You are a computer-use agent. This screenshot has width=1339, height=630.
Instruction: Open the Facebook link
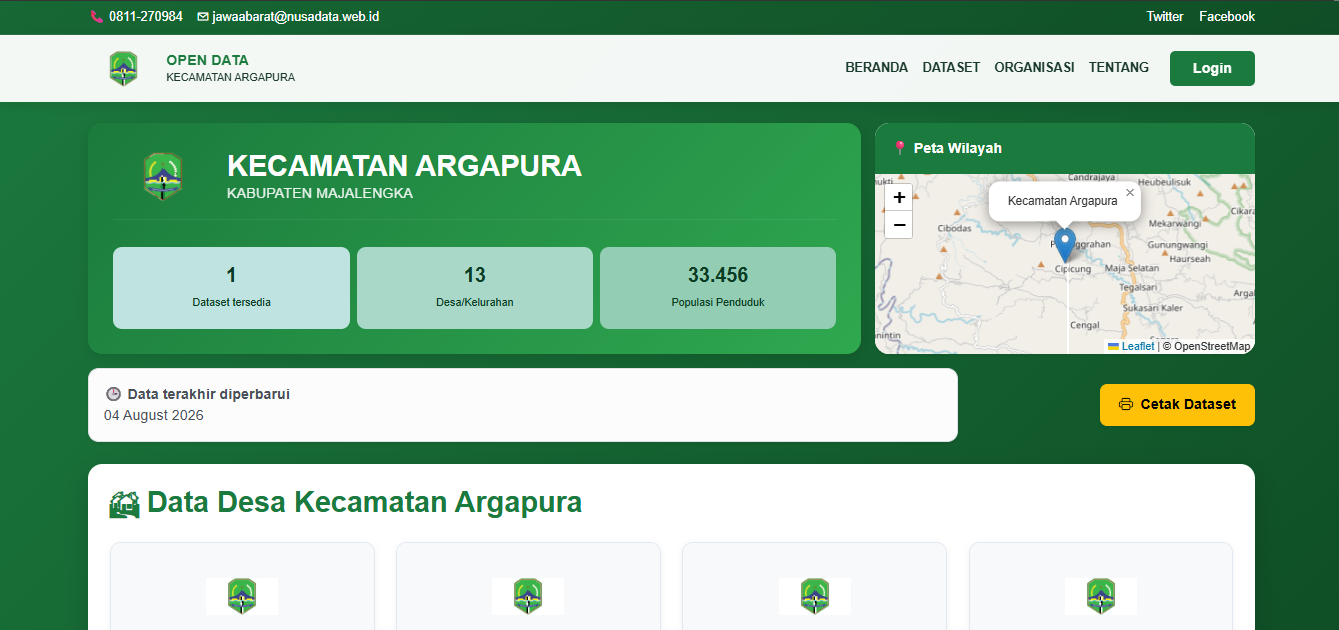(x=1227, y=17)
